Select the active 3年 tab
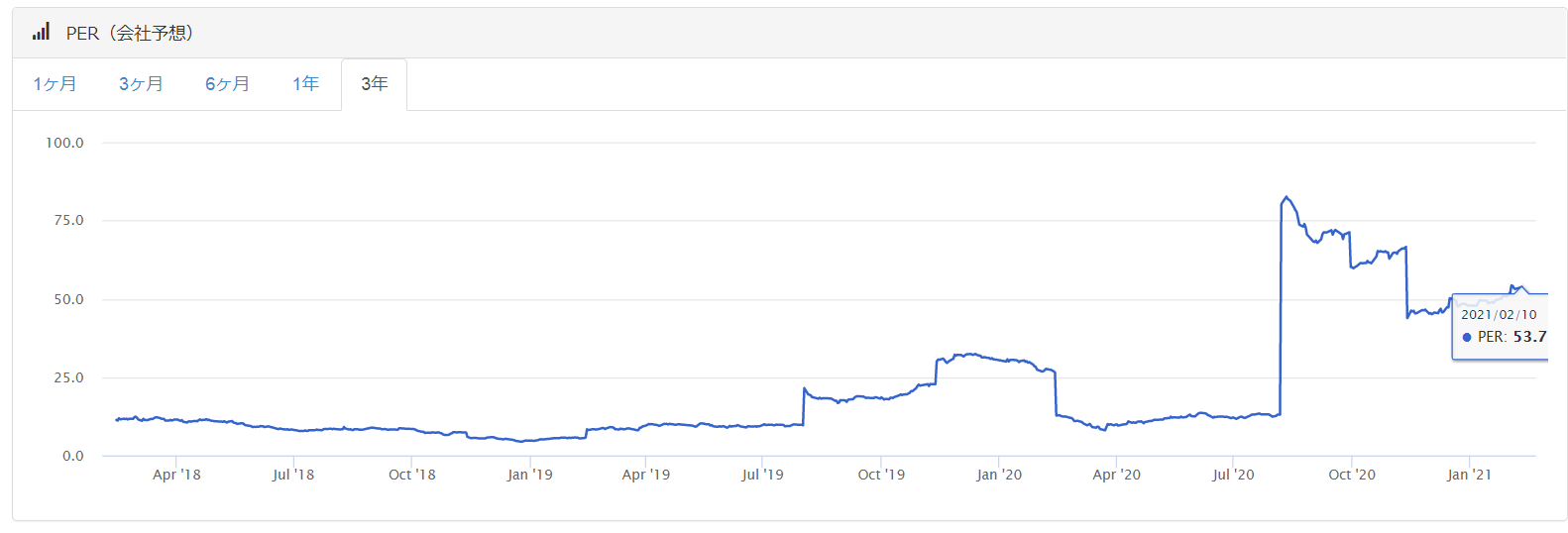The height and width of the screenshot is (533, 1568). [374, 84]
